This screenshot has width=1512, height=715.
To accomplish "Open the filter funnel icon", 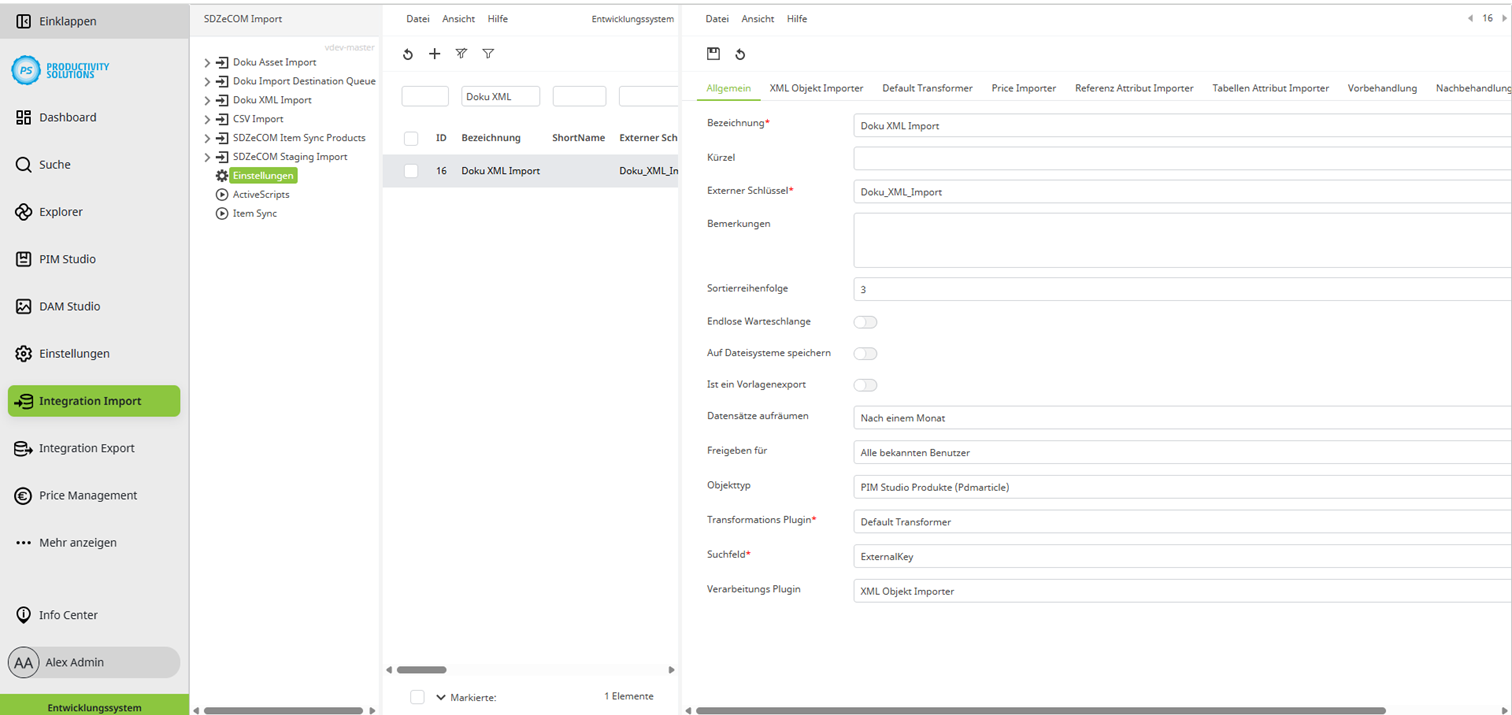I will (x=488, y=54).
